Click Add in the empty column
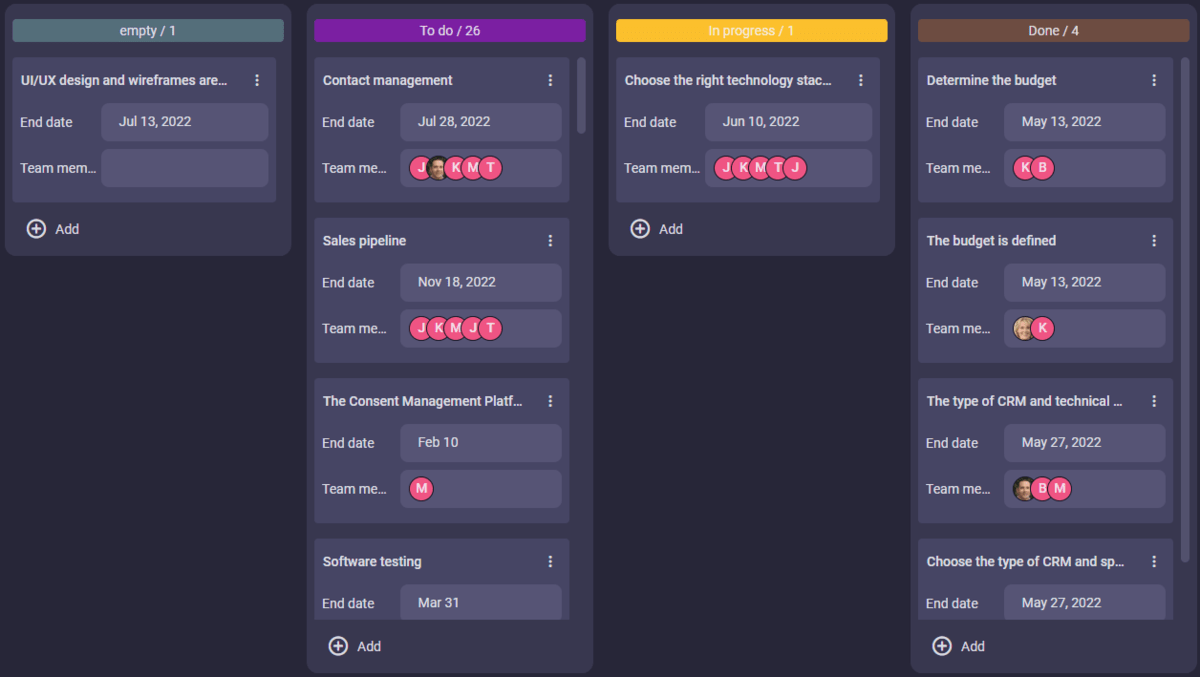The width and height of the screenshot is (1200, 677). pos(53,229)
